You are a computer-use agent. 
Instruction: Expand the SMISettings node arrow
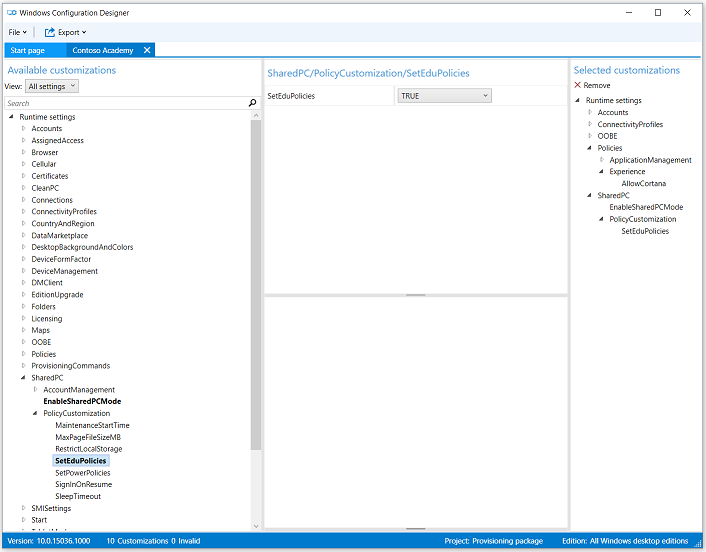pyautogui.click(x=23, y=508)
